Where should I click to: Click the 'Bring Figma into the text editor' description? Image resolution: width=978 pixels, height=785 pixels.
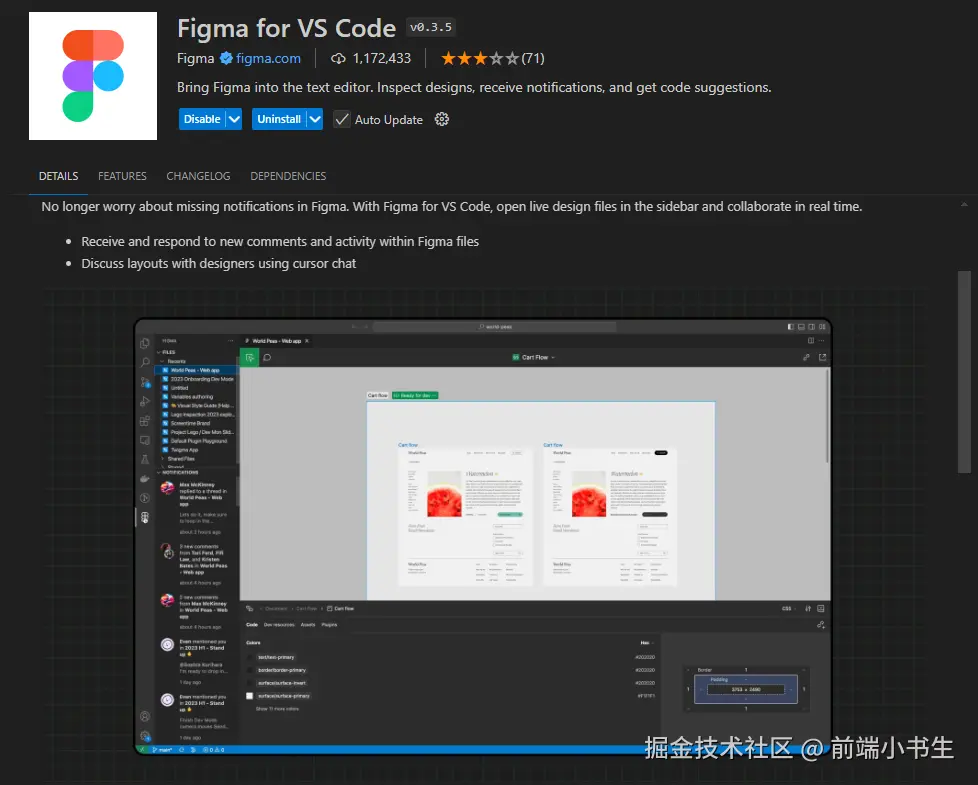point(474,87)
